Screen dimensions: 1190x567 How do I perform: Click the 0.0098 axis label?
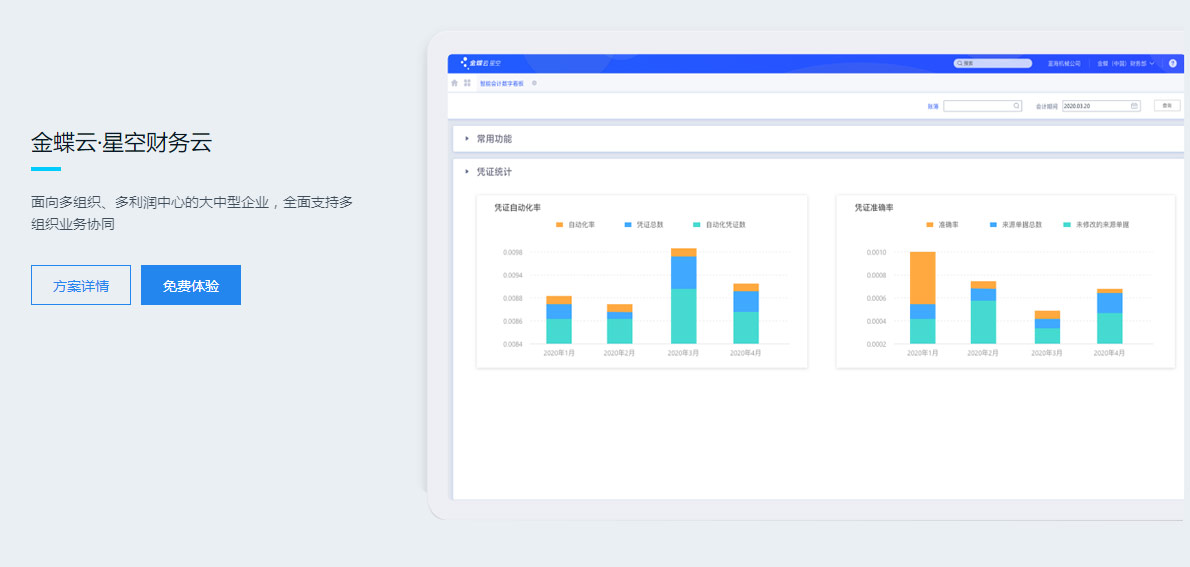click(x=512, y=252)
